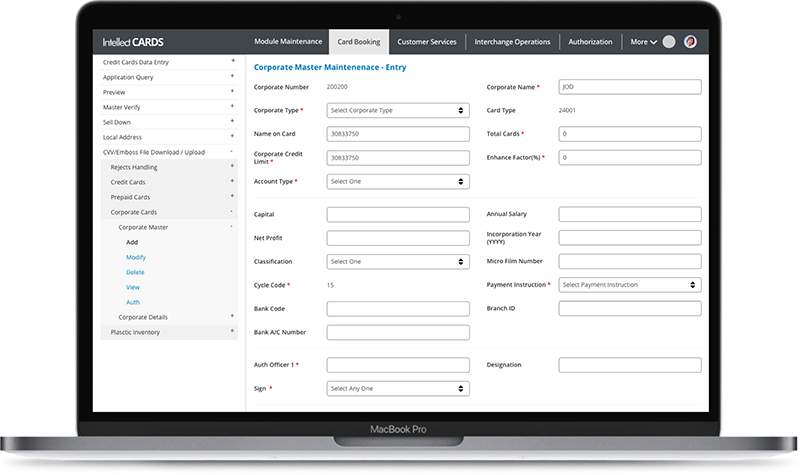800x475 pixels.
Task: Expand the Credit Cards submenu plus icon
Action: click(x=232, y=181)
